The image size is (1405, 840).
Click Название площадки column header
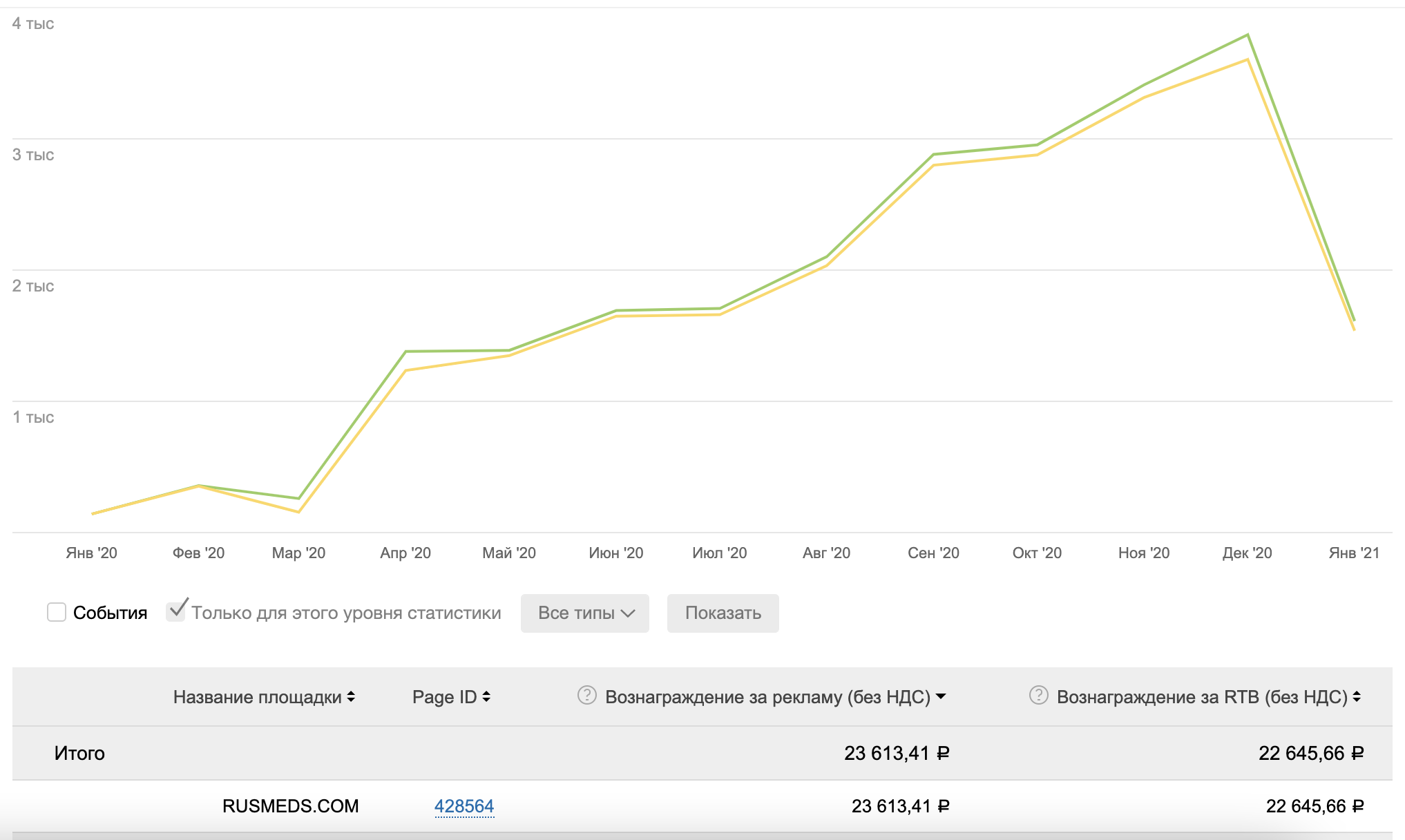pos(257,697)
